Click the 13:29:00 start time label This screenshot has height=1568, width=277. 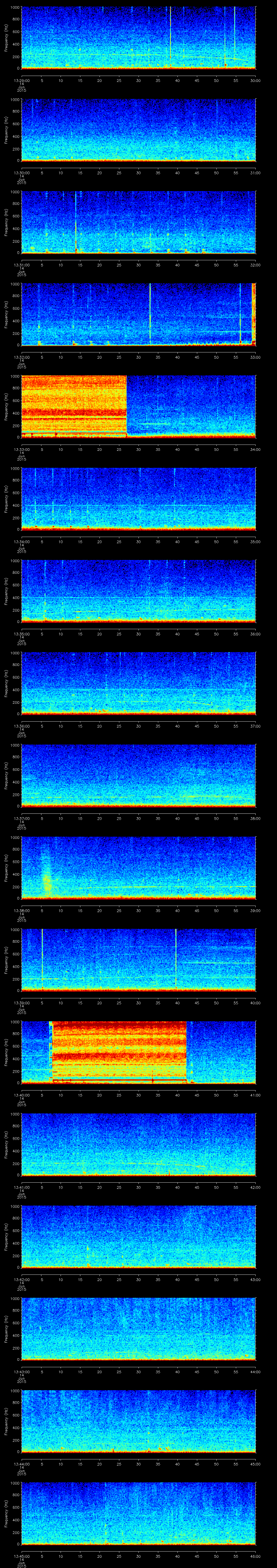[x=21, y=80]
